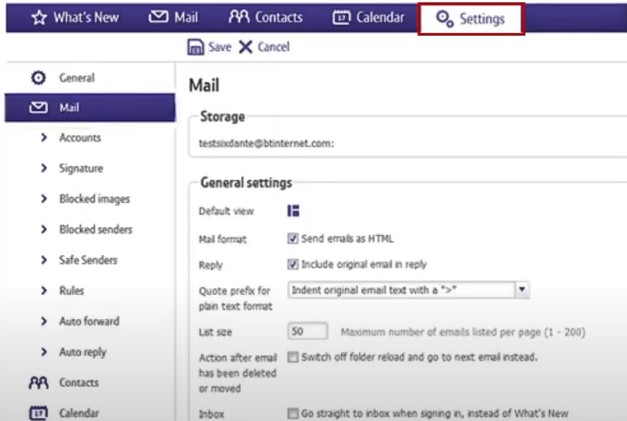Open Safe Senders settings

tap(88, 260)
